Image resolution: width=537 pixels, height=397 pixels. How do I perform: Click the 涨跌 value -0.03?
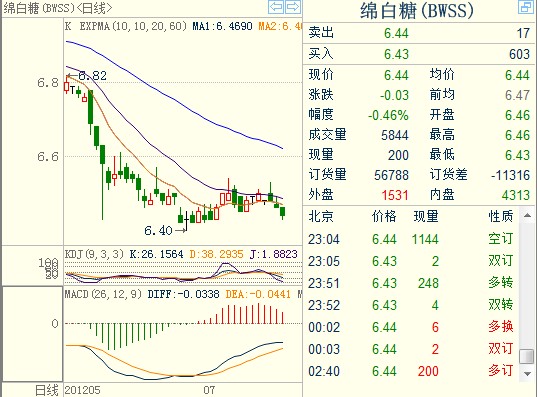coord(394,95)
